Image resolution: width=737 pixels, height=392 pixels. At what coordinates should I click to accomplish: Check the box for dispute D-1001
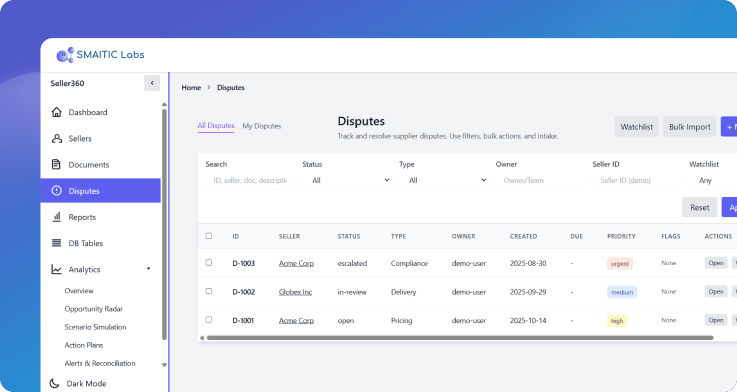point(209,320)
